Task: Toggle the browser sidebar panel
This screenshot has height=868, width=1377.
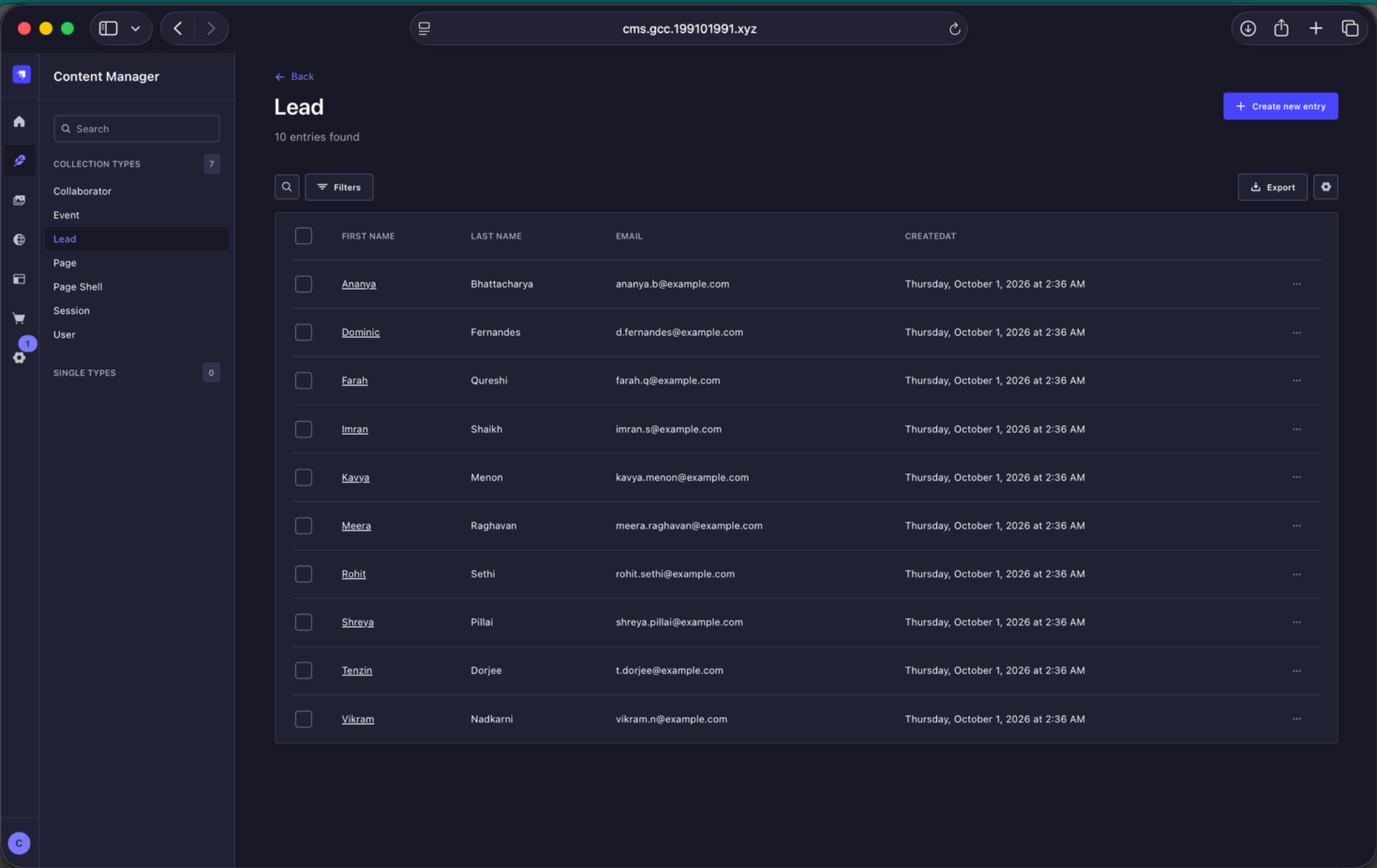Action: [x=108, y=28]
